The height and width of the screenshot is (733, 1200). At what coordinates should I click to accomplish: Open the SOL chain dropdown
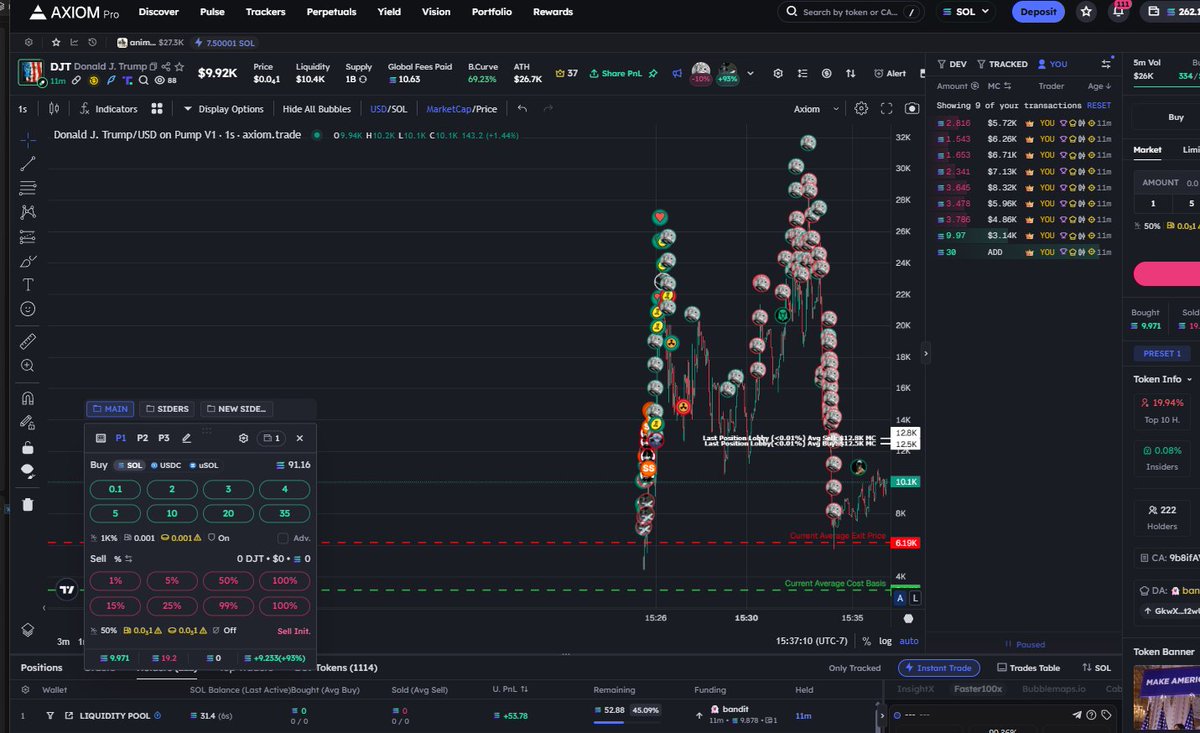tap(967, 12)
